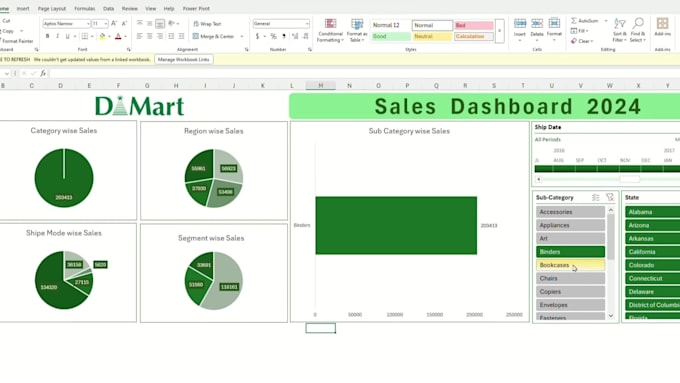Open the font name dropdown
The image size is (680, 383).
tap(88, 23)
